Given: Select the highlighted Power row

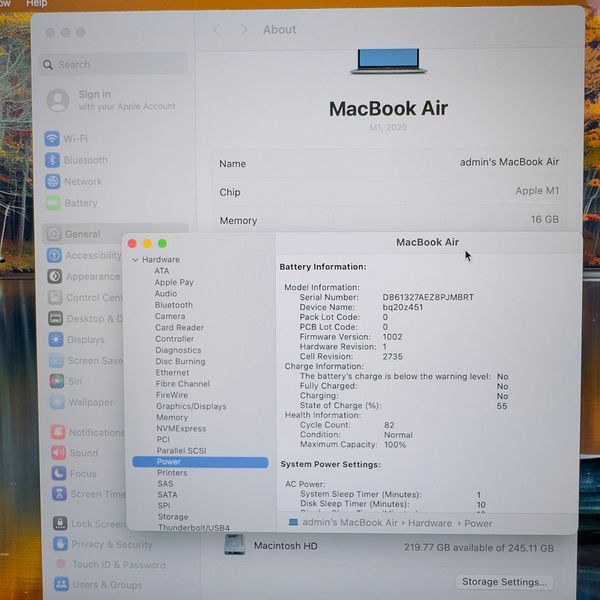Looking at the screenshot, I should [x=200, y=462].
